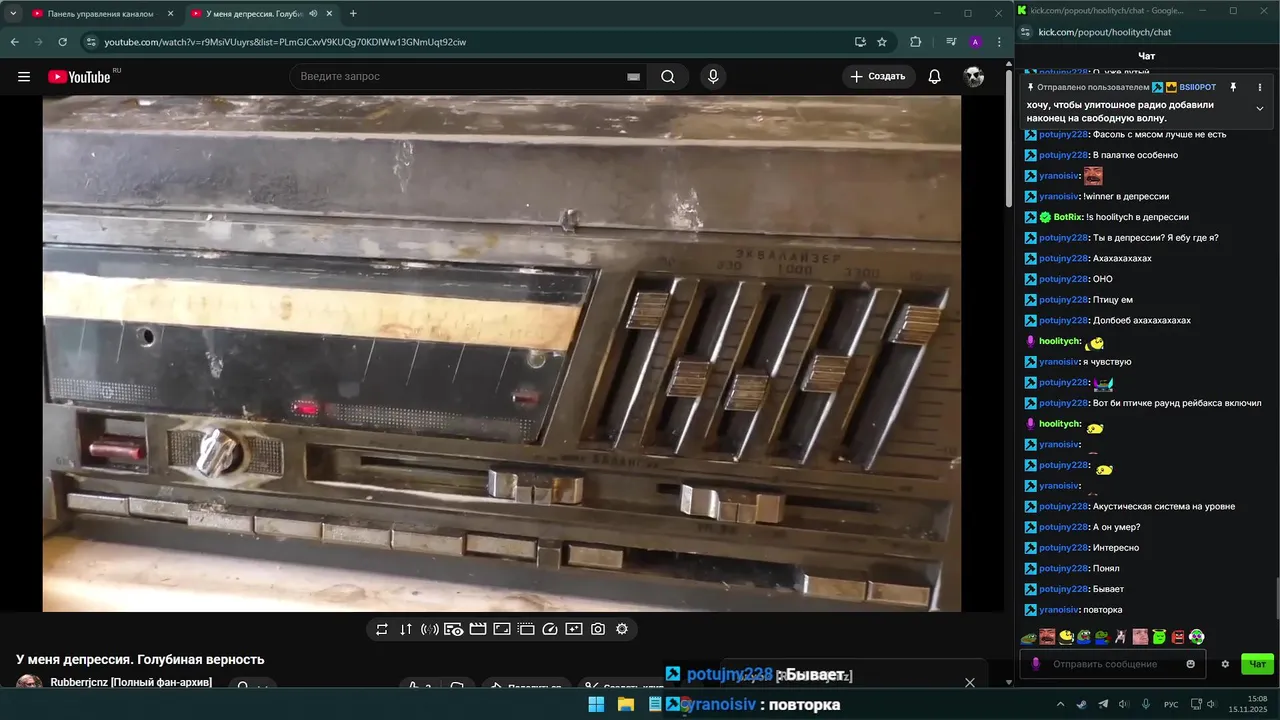Open the media control icon in the Chrome toolbar
The height and width of the screenshot is (720, 1280).
point(951,42)
